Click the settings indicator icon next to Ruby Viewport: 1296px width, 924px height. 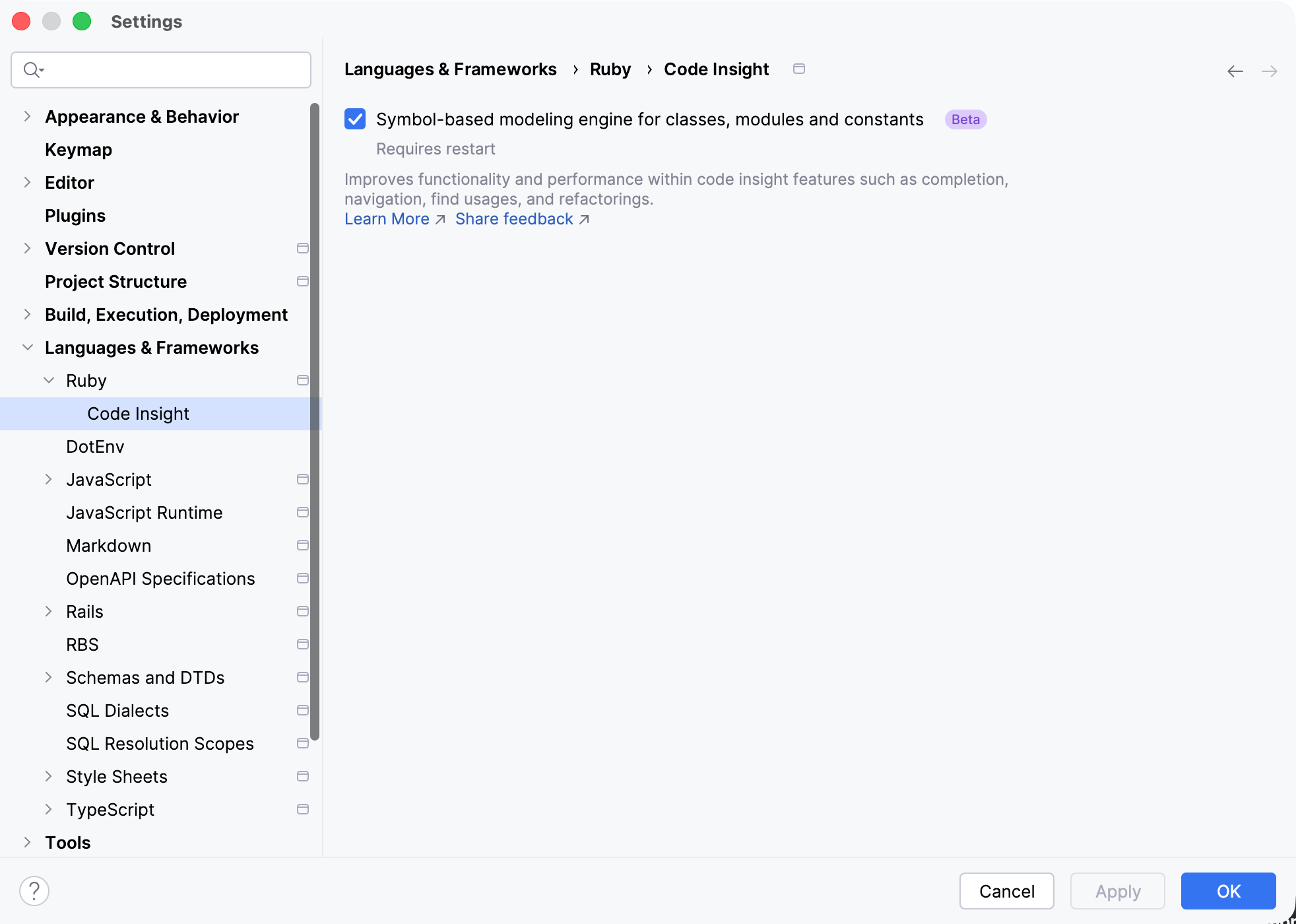(x=303, y=380)
